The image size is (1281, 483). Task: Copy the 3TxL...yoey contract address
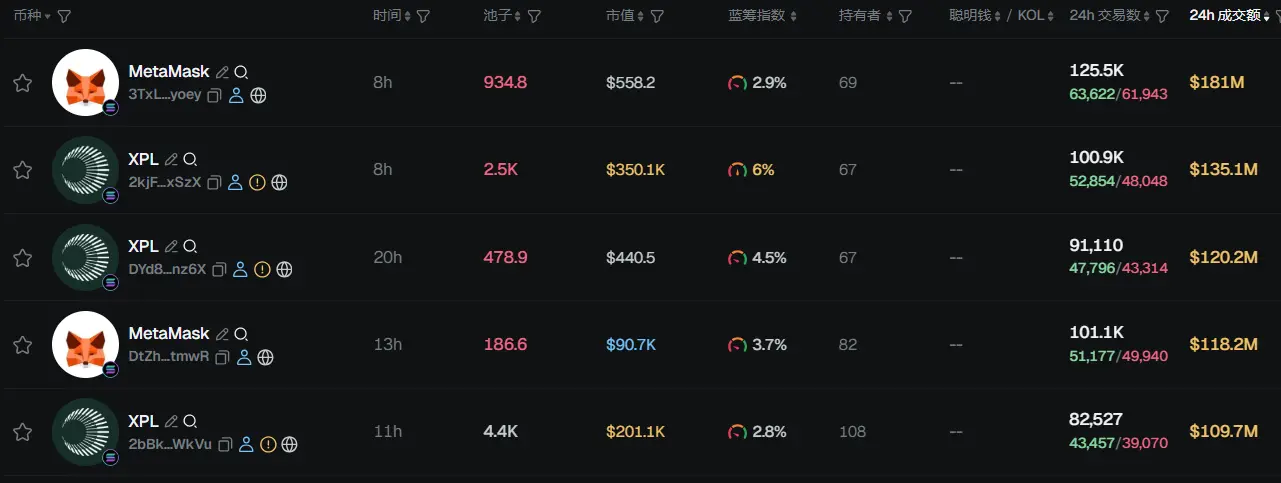click(215, 96)
